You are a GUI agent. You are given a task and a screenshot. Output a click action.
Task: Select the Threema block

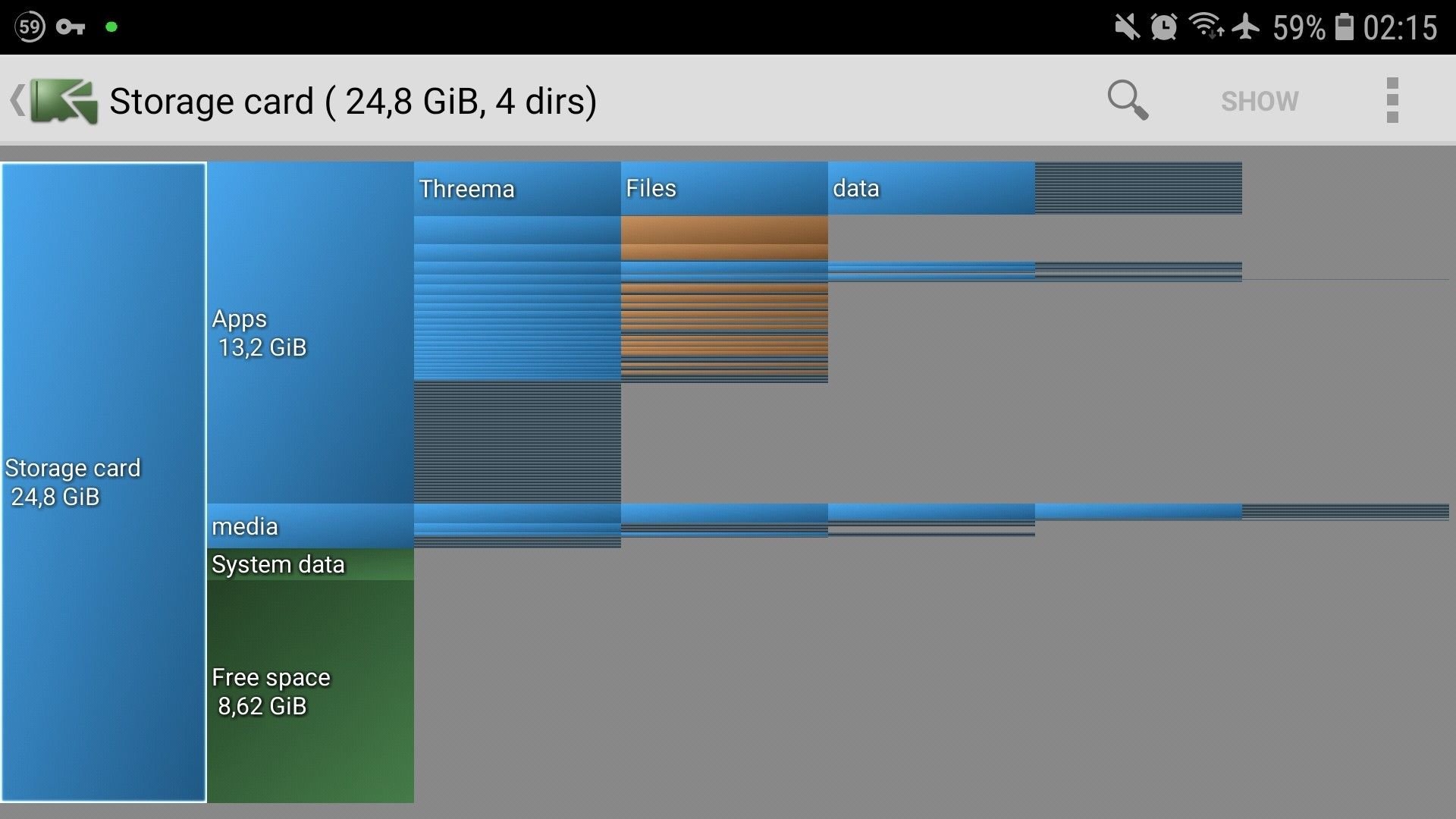coord(517,189)
